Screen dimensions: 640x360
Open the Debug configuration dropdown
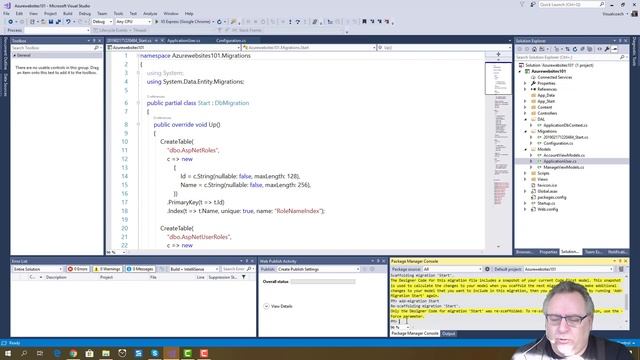pos(102,22)
